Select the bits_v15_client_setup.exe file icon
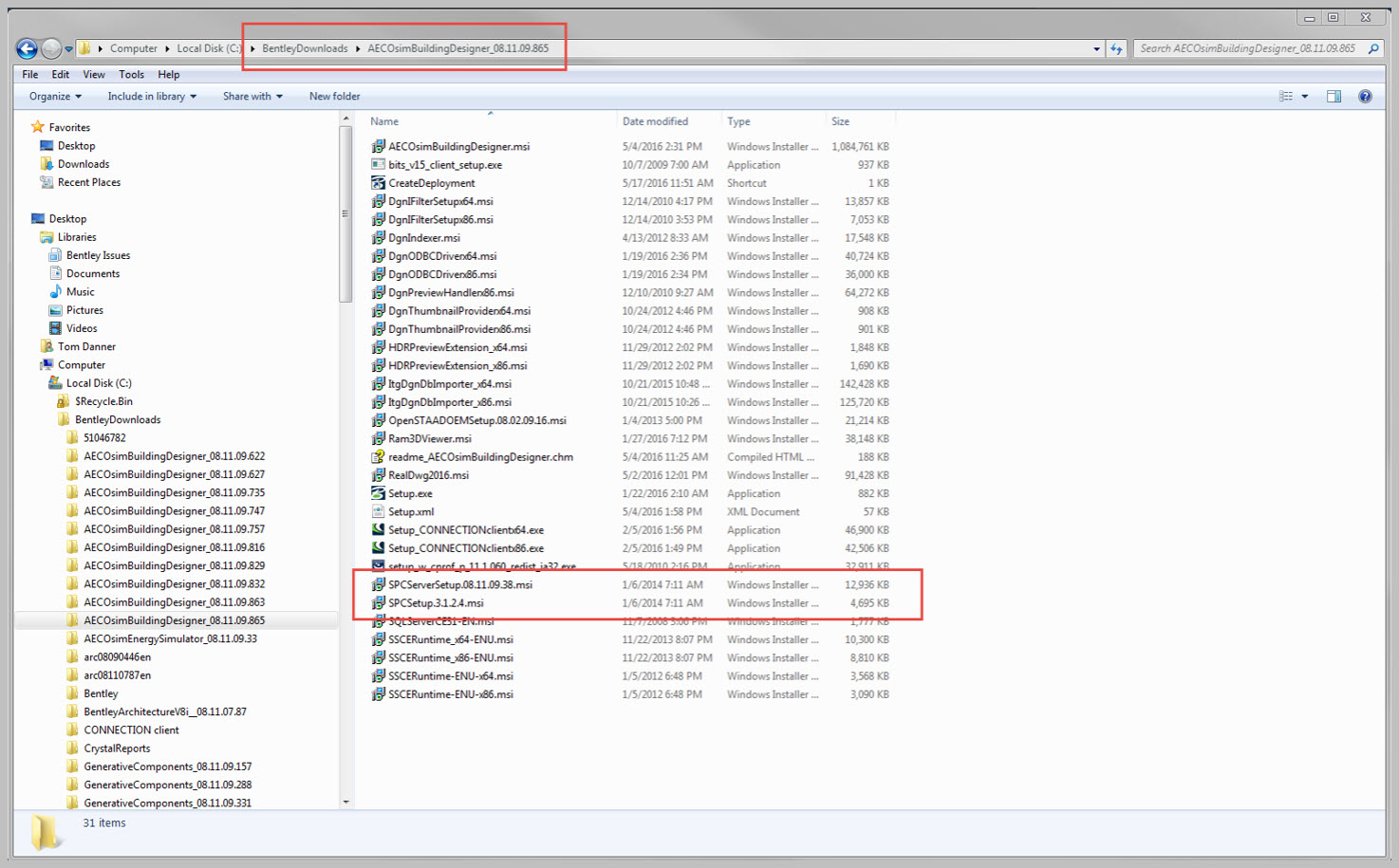The image size is (1399, 868). (x=378, y=164)
